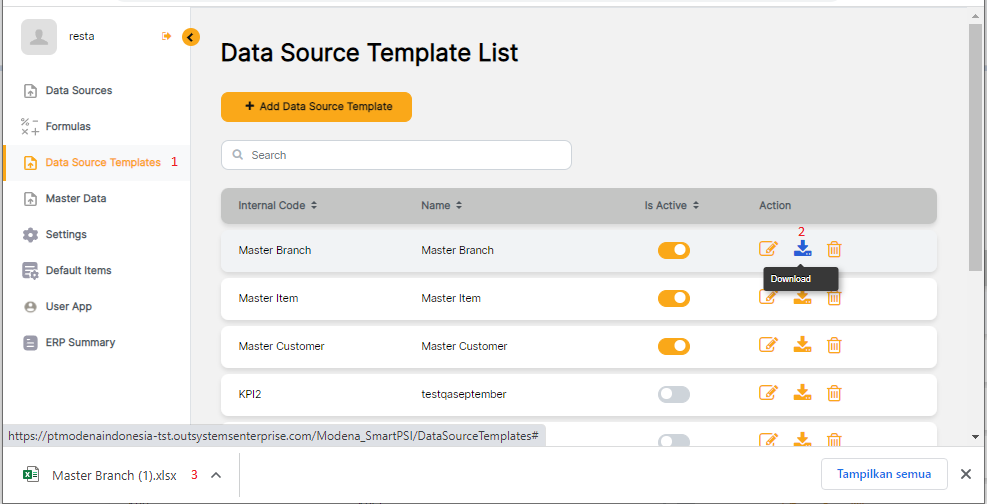This screenshot has height=504, width=987.
Task: Click Tampilkan semua button
Action: click(884, 474)
